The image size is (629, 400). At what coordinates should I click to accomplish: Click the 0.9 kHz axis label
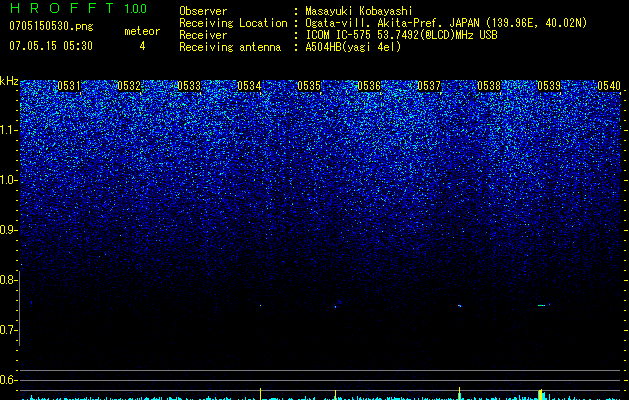7,230
